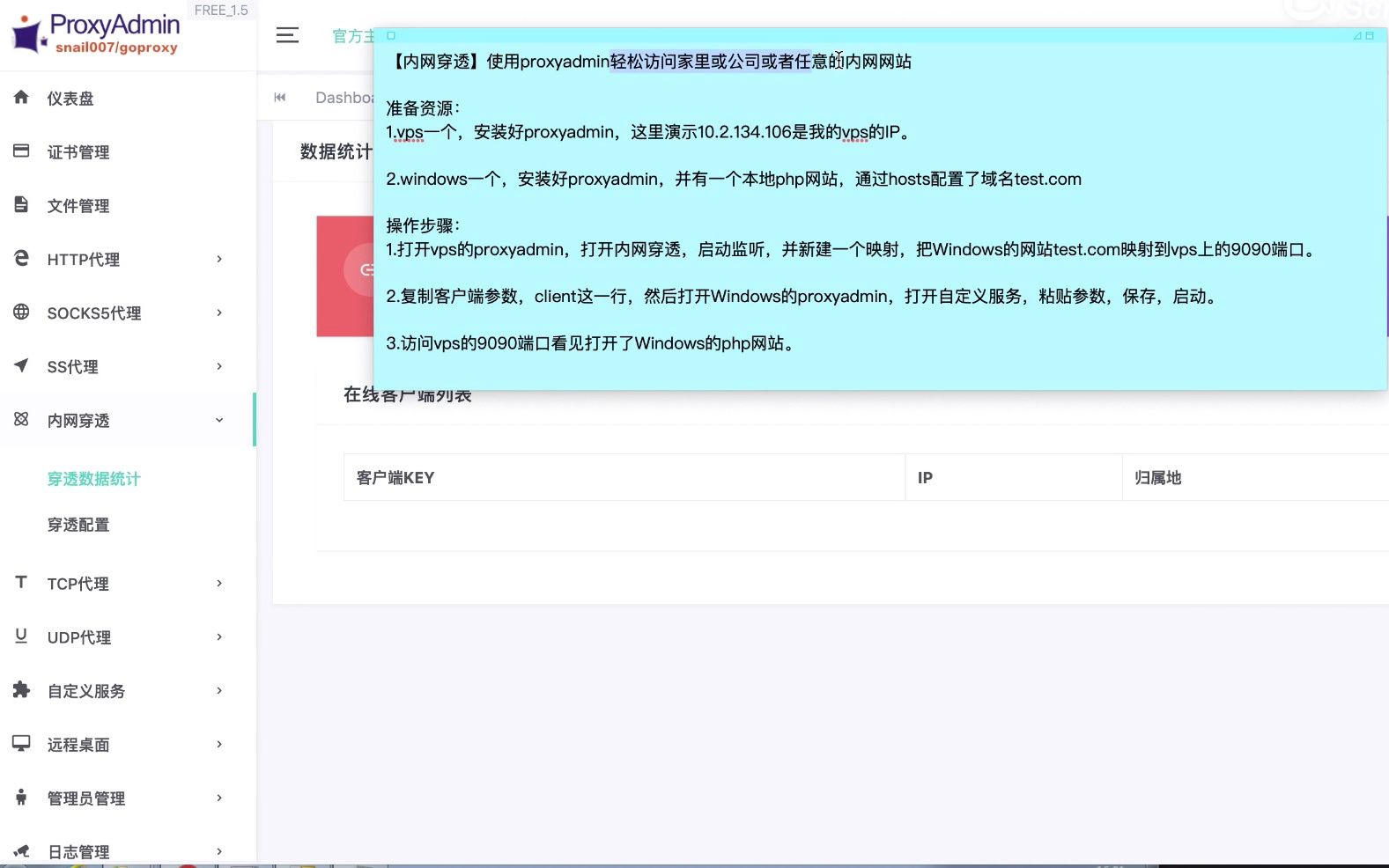Select the 穿透数据统计 submenu item
This screenshot has width=1389, height=868.
[x=93, y=479]
